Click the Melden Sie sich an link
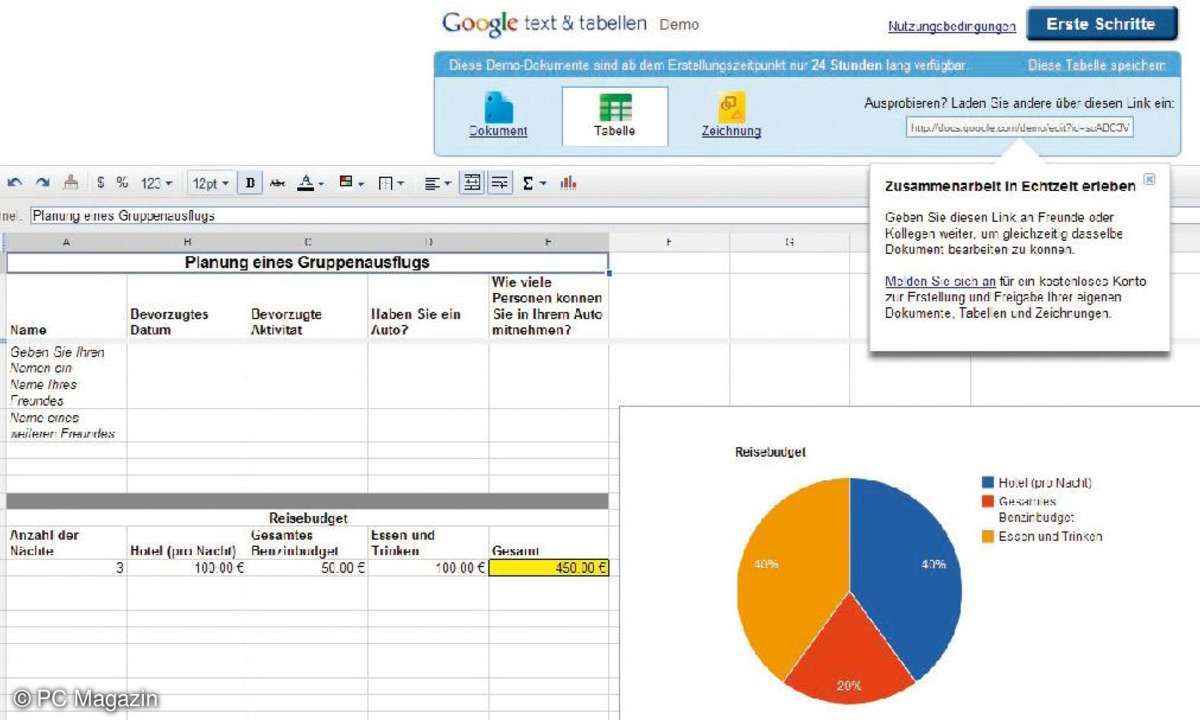 [940, 281]
